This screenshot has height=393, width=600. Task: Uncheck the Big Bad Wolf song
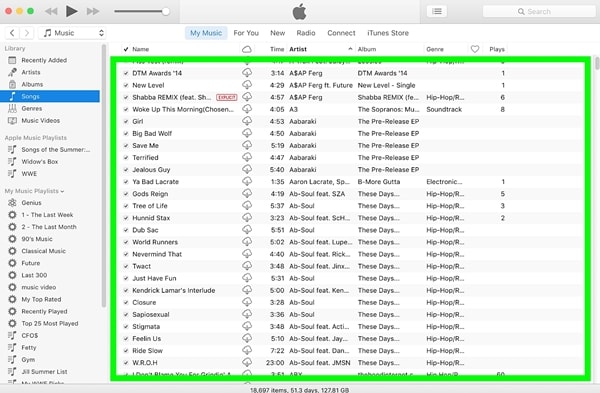126,134
